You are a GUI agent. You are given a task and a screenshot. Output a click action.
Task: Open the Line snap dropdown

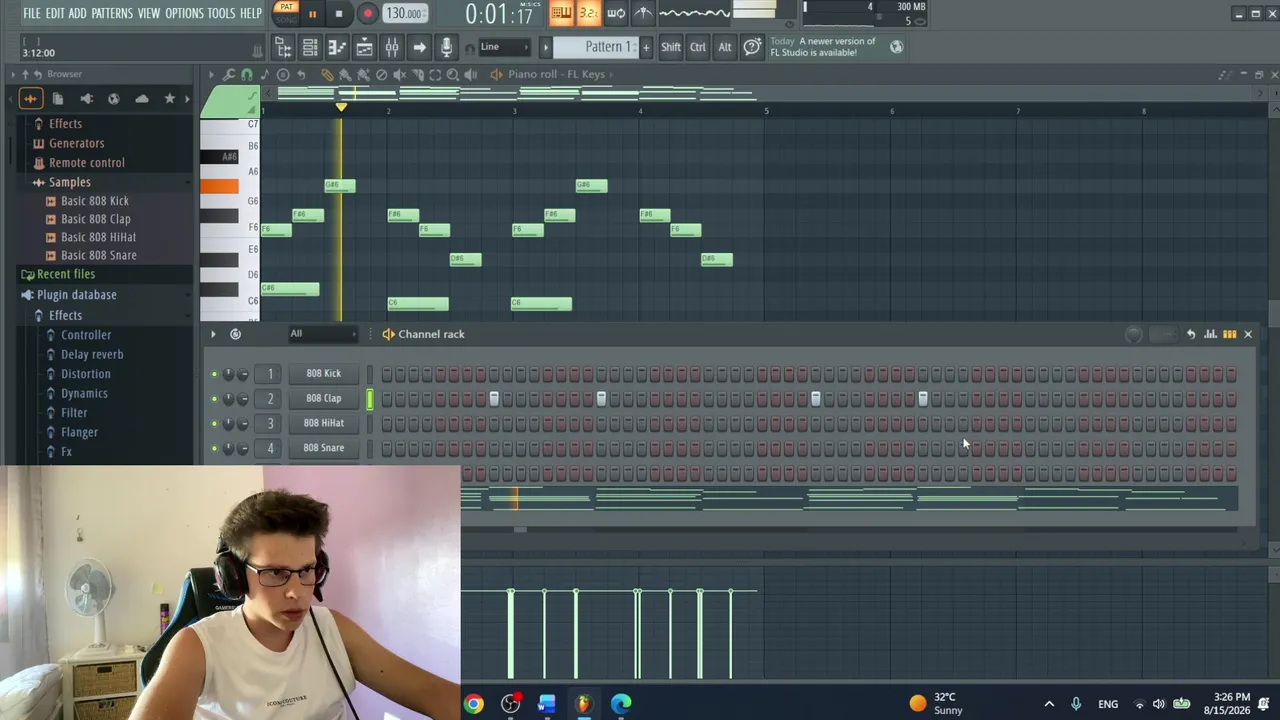pos(504,47)
